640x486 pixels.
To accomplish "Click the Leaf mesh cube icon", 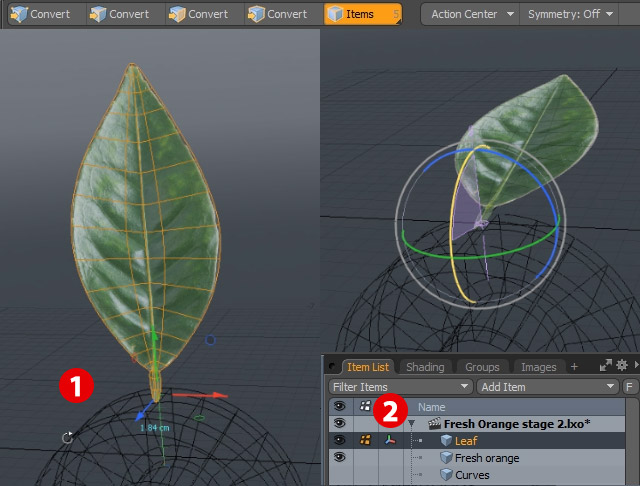I will (446, 441).
